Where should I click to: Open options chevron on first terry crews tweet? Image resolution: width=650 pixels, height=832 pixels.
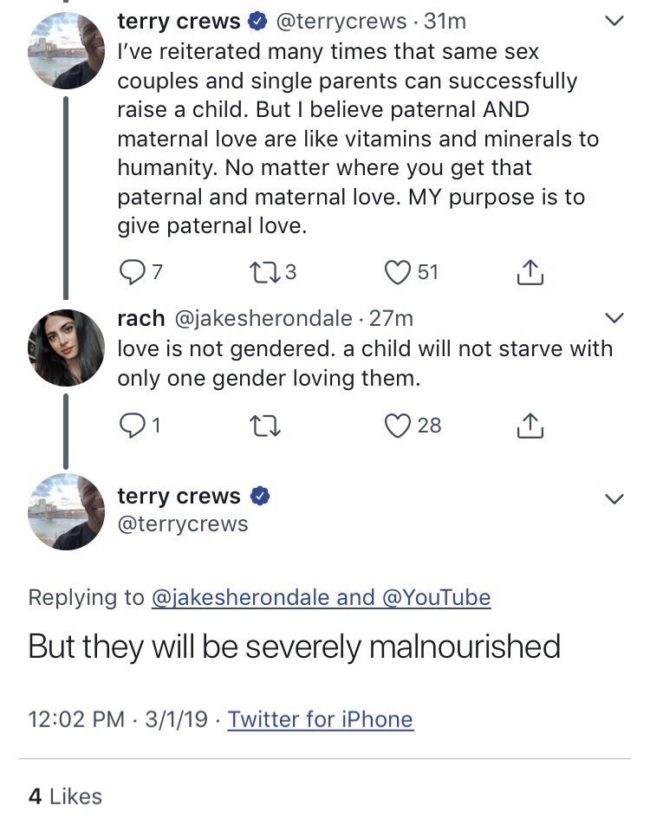(x=615, y=20)
